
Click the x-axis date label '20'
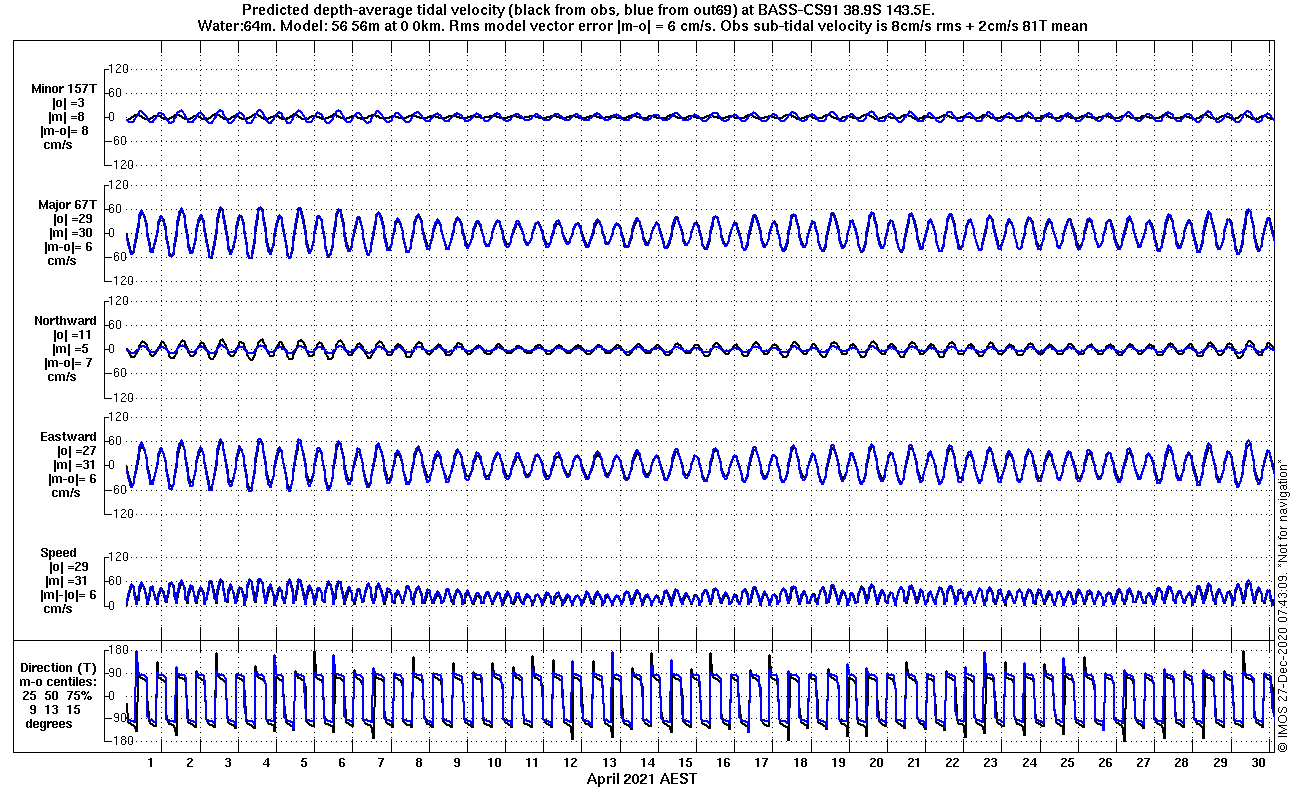[x=876, y=763]
